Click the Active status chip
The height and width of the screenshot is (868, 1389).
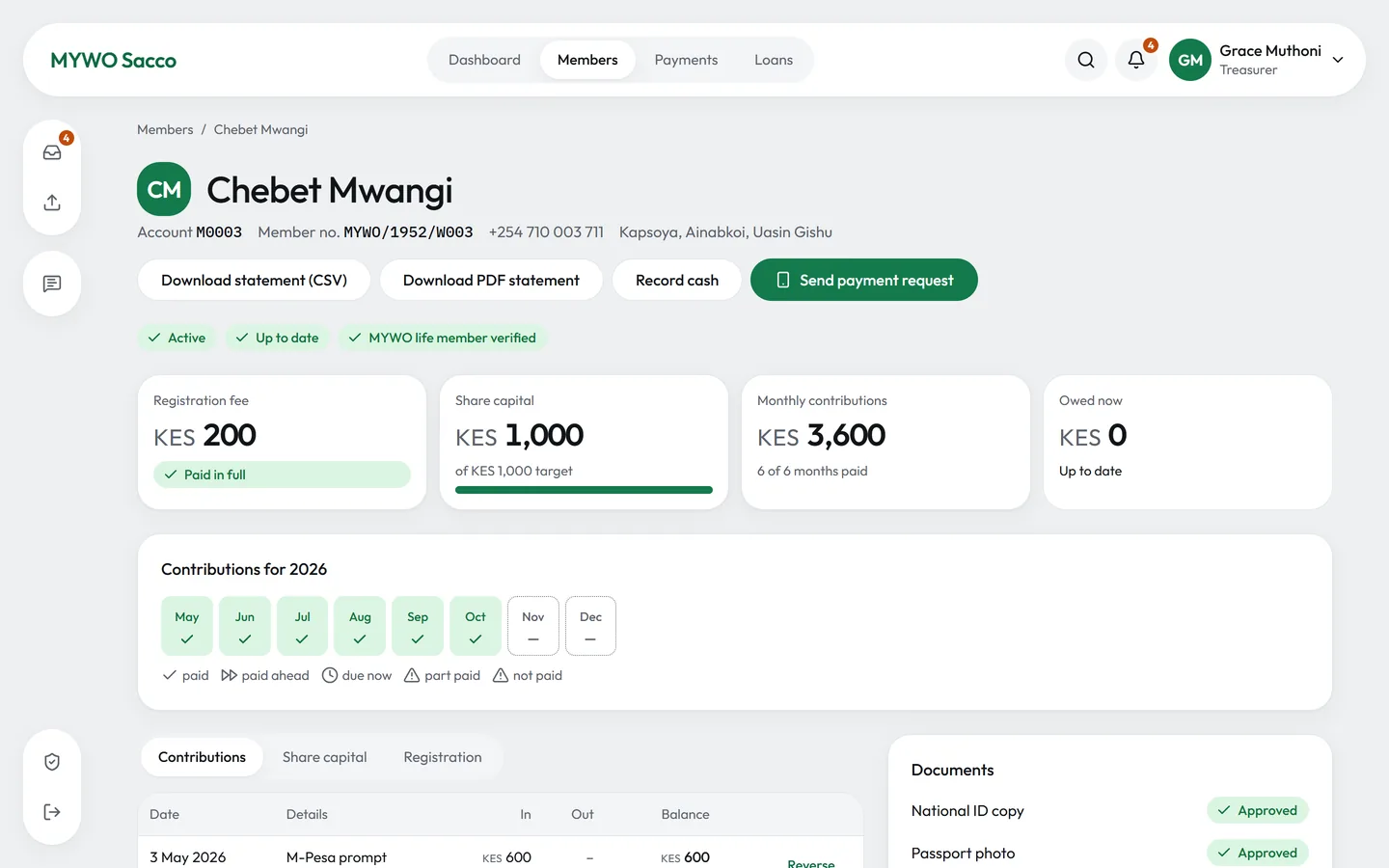click(177, 338)
